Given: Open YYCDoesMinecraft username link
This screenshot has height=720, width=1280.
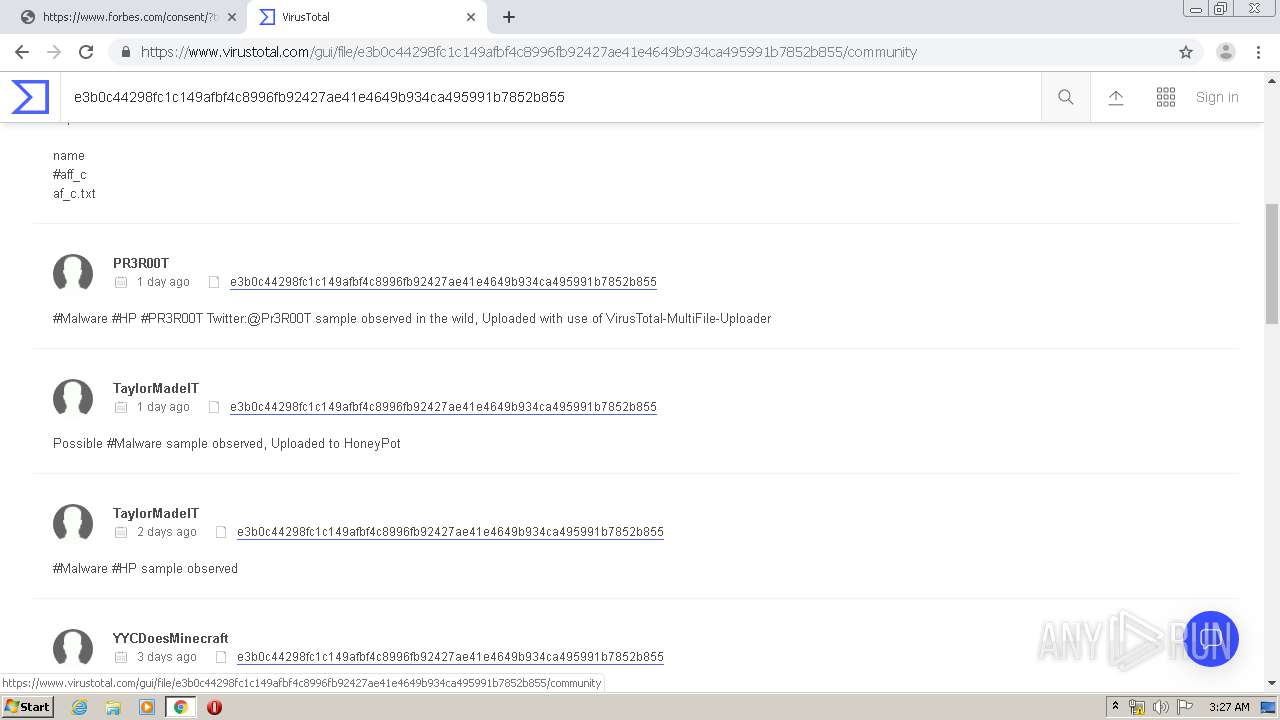Looking at the screenshot, I should point(171,638).
